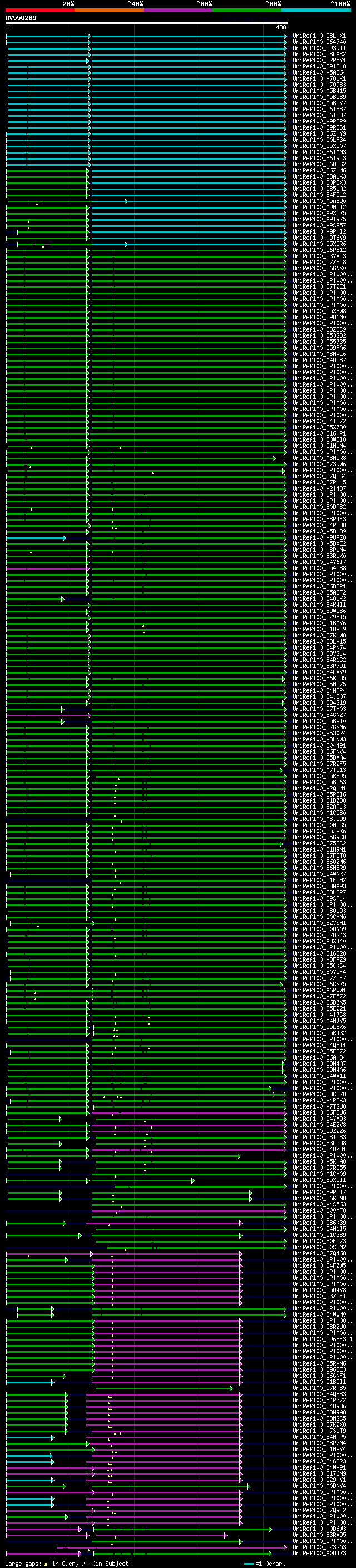Open UniRef100_A9UPZ8

click(x=319, y=537)
